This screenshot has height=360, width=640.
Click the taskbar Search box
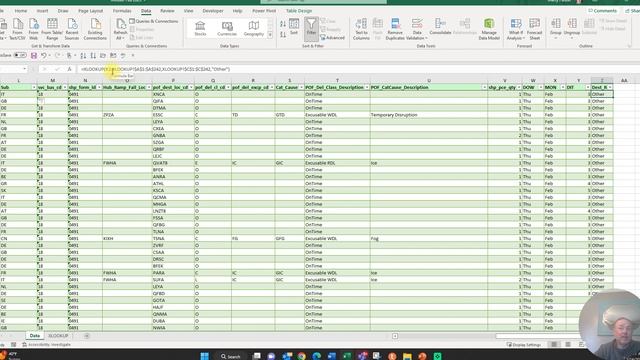tap(231, 356)
